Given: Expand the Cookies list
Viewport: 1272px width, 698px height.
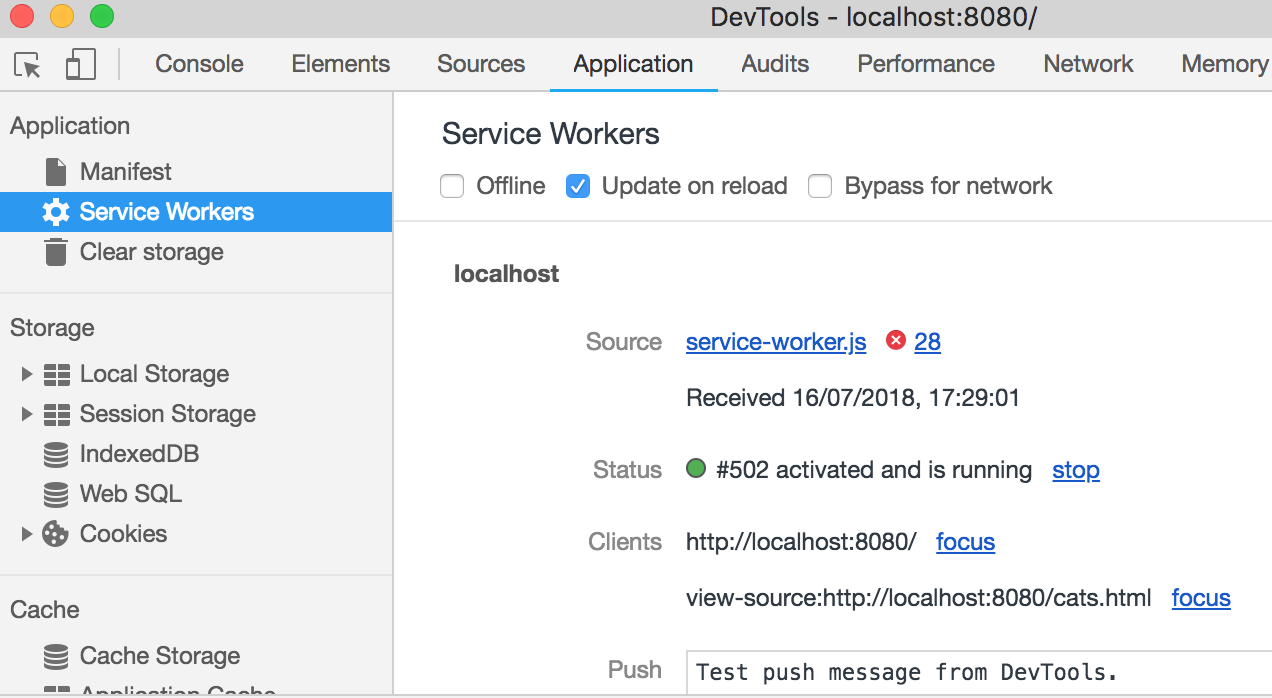Looking at the screenshot, I should (x=26, y=533).
